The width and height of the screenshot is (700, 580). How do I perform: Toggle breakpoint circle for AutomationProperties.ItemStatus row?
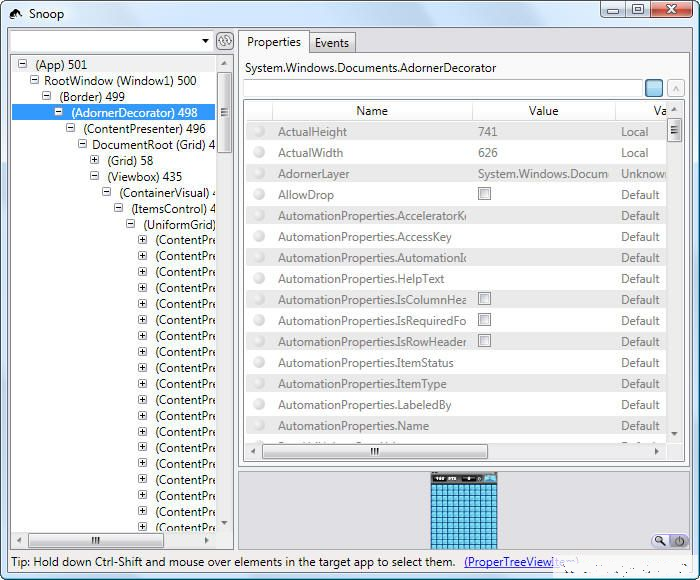coord(259,362)
